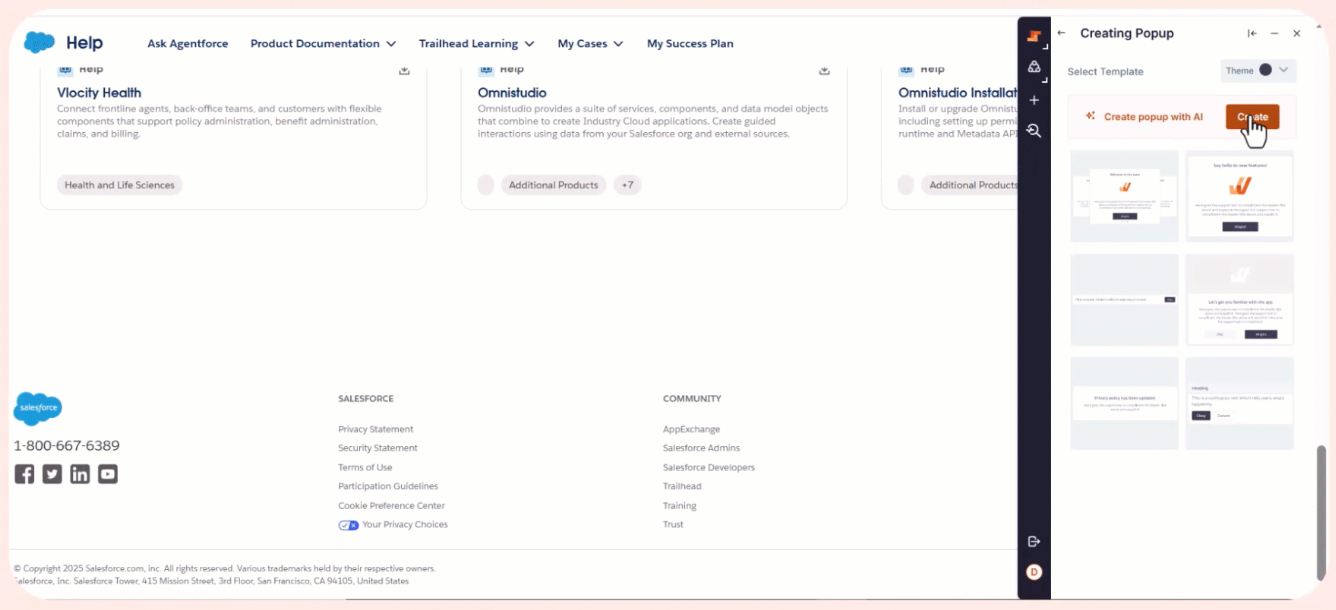Select the Health and Life Sciences tag
Image resolution: width=1336 pixels, height=610 pixels.
point(120,185)
